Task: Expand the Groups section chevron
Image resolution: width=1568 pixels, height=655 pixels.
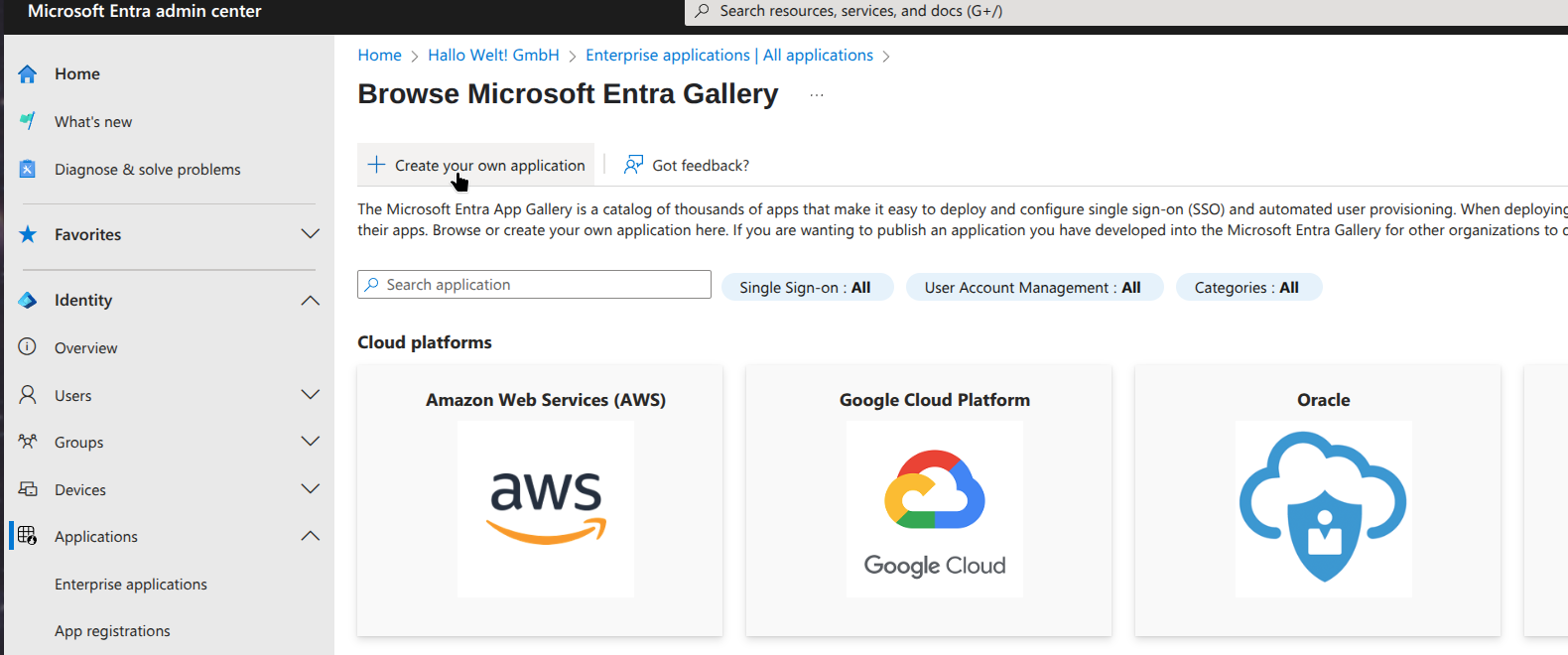Action: [x=310, y=442]
